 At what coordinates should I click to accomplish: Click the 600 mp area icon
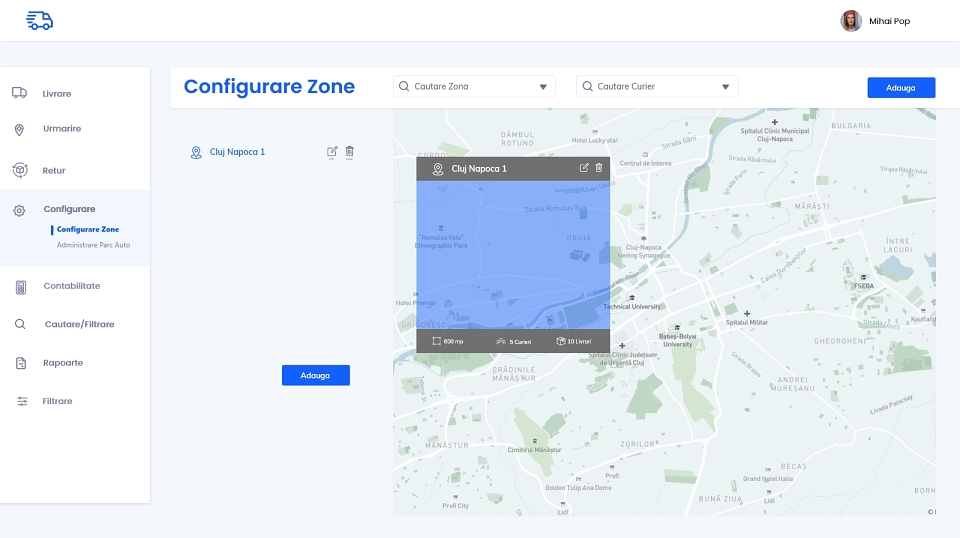coord(437,341)
